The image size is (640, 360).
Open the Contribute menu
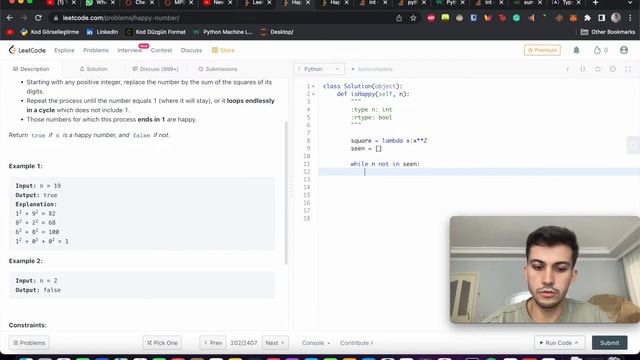356,343
